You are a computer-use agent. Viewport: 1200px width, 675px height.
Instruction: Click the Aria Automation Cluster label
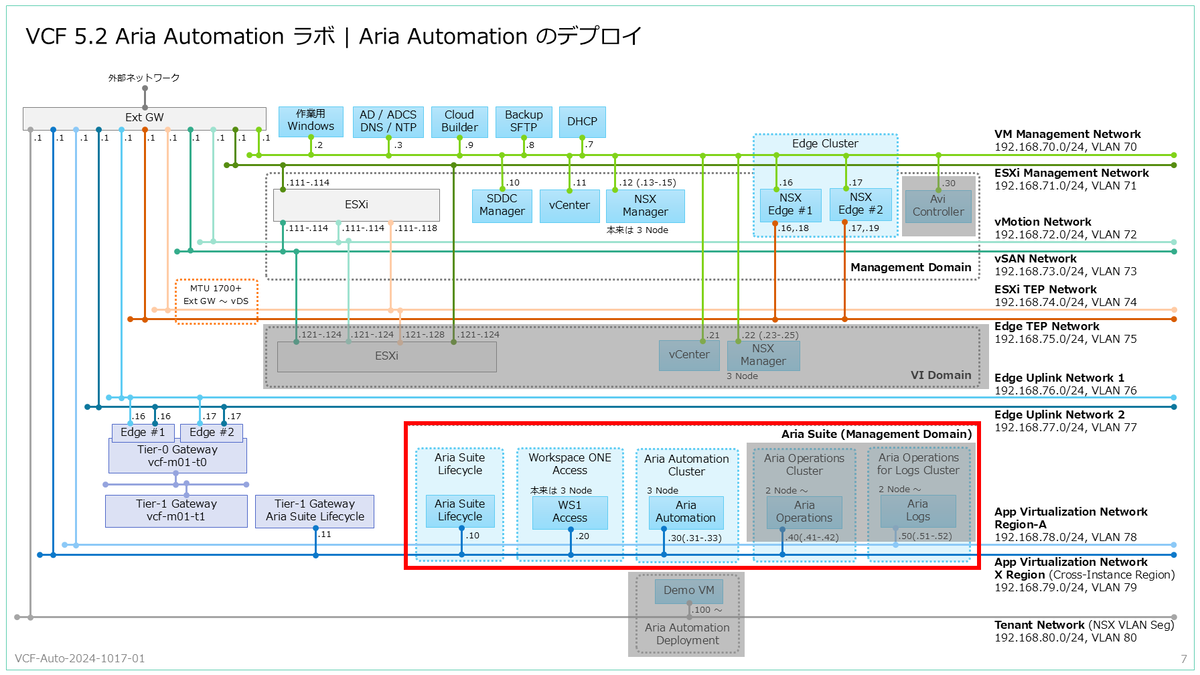pos(686,466)
